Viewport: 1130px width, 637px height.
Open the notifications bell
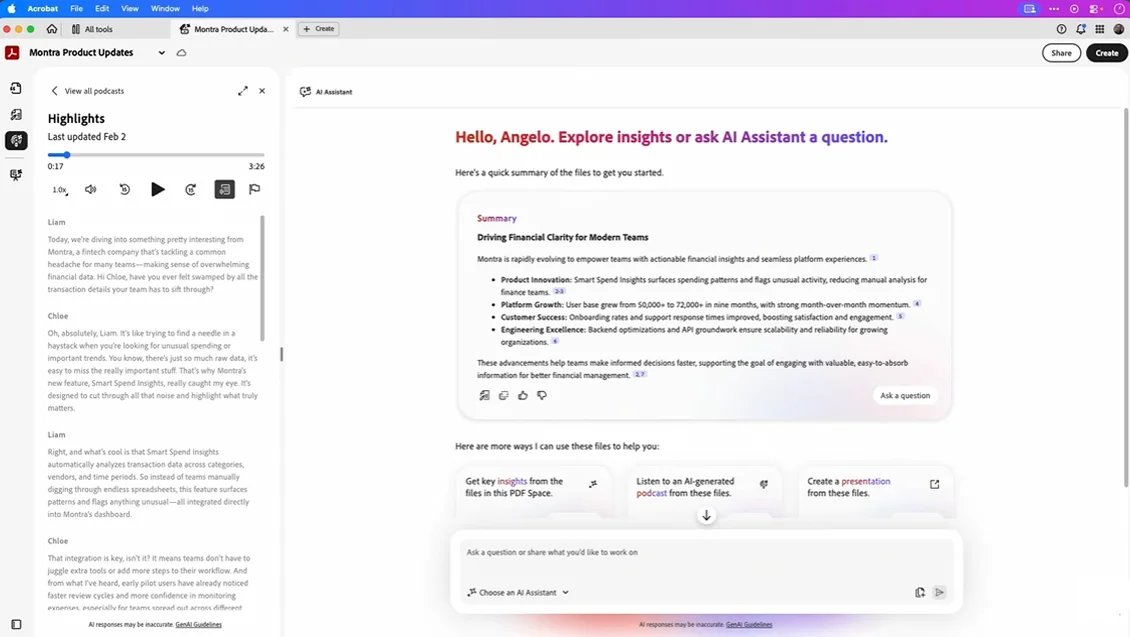(x=1081, y=29)
